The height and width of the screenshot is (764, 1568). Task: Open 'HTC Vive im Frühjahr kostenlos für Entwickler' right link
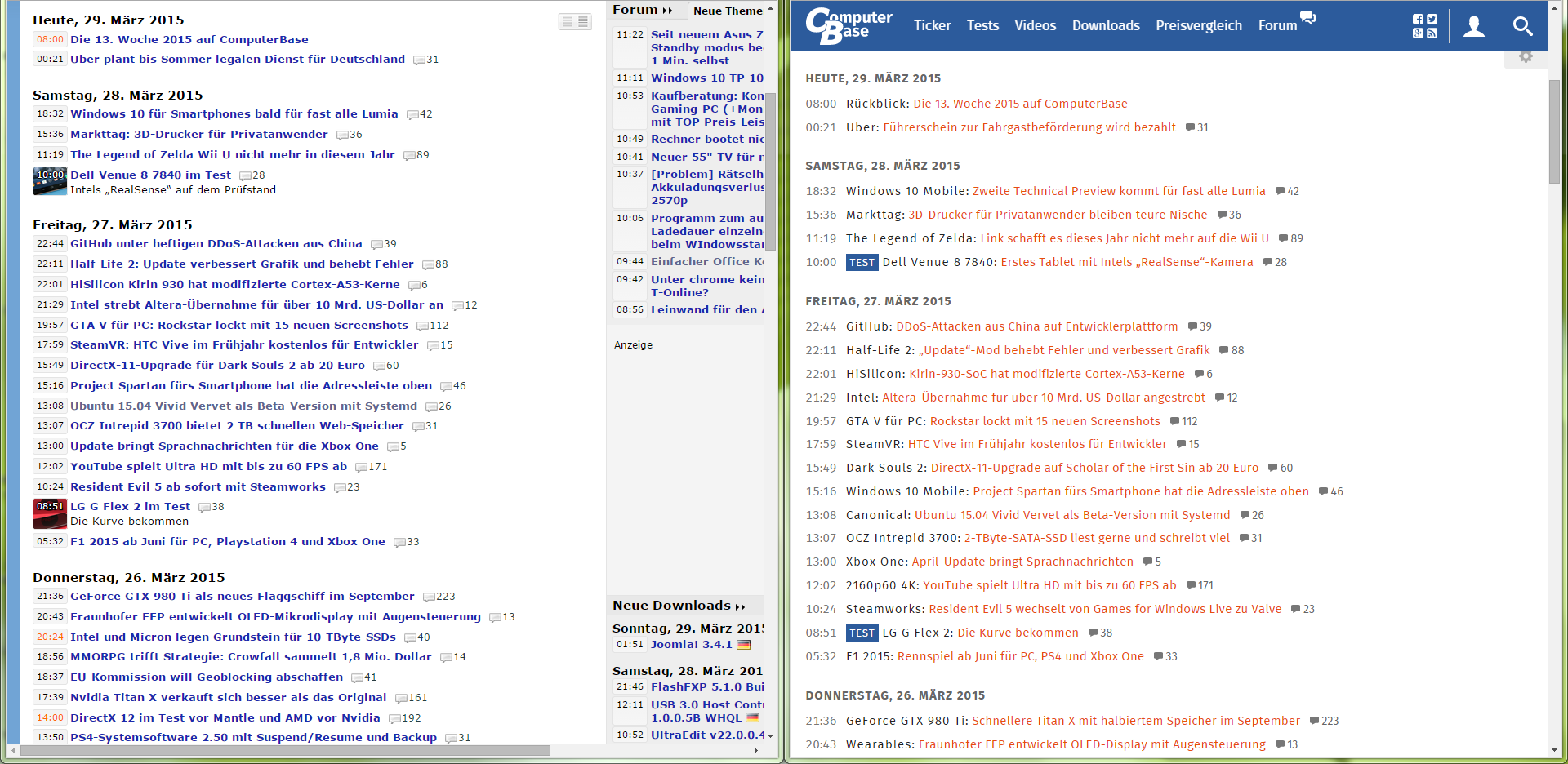tap(1037, 444)
